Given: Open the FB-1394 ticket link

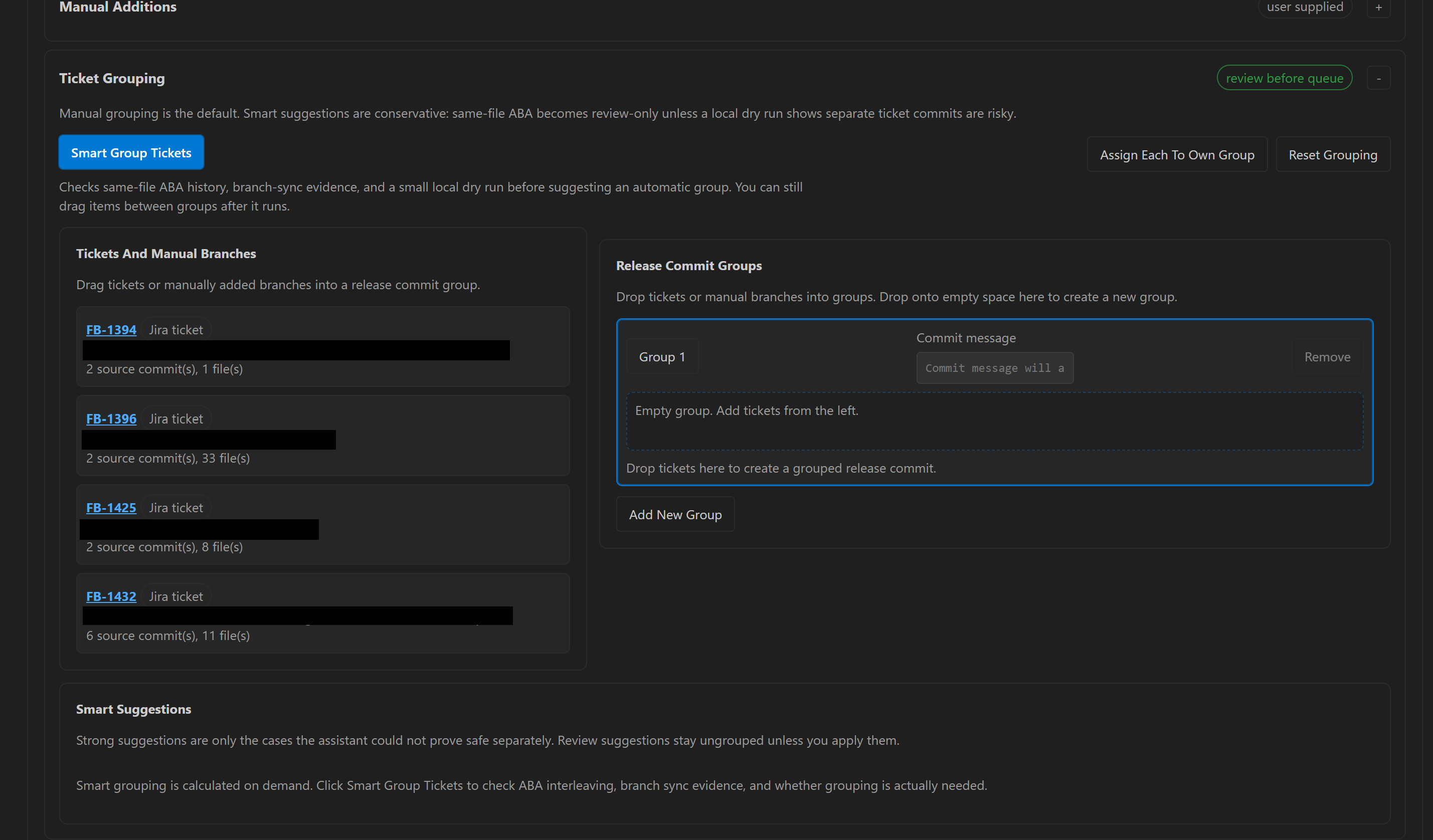Looking at the screenshot, I should point(111,330).
